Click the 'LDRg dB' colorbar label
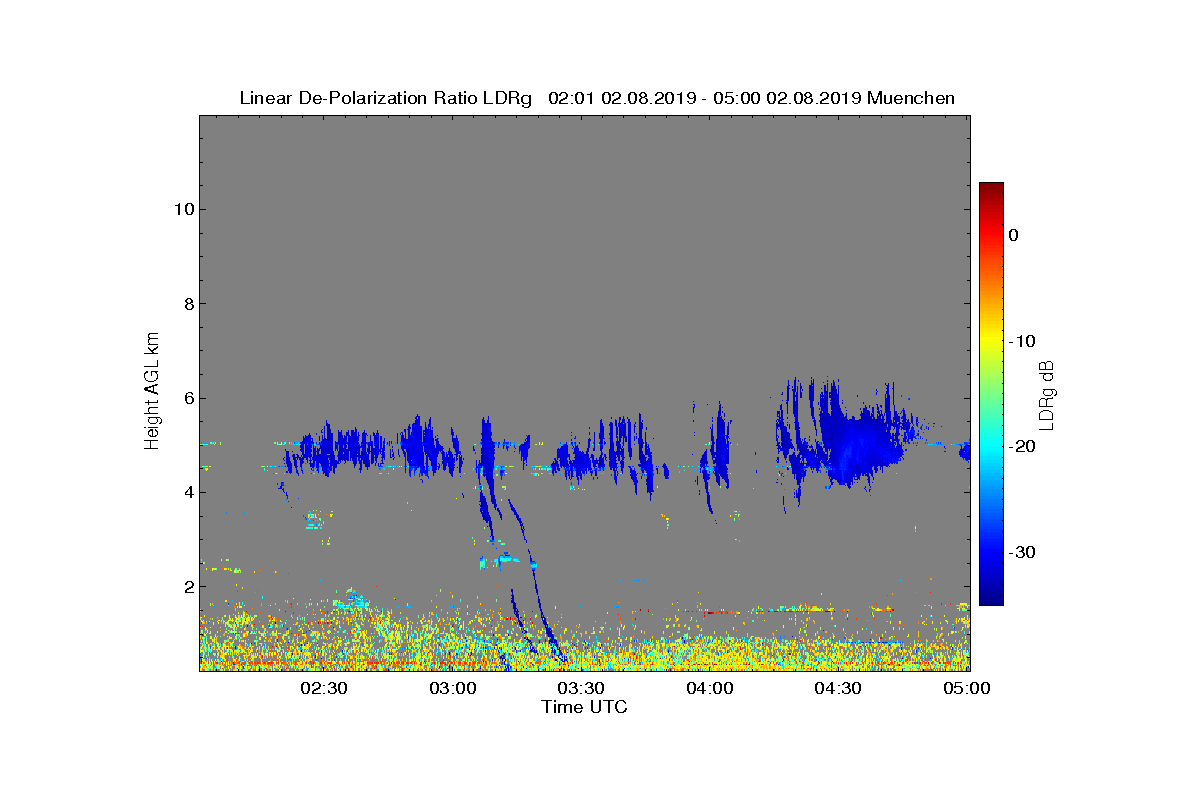Screen dimensions: 1200x800 (1047, 393)
